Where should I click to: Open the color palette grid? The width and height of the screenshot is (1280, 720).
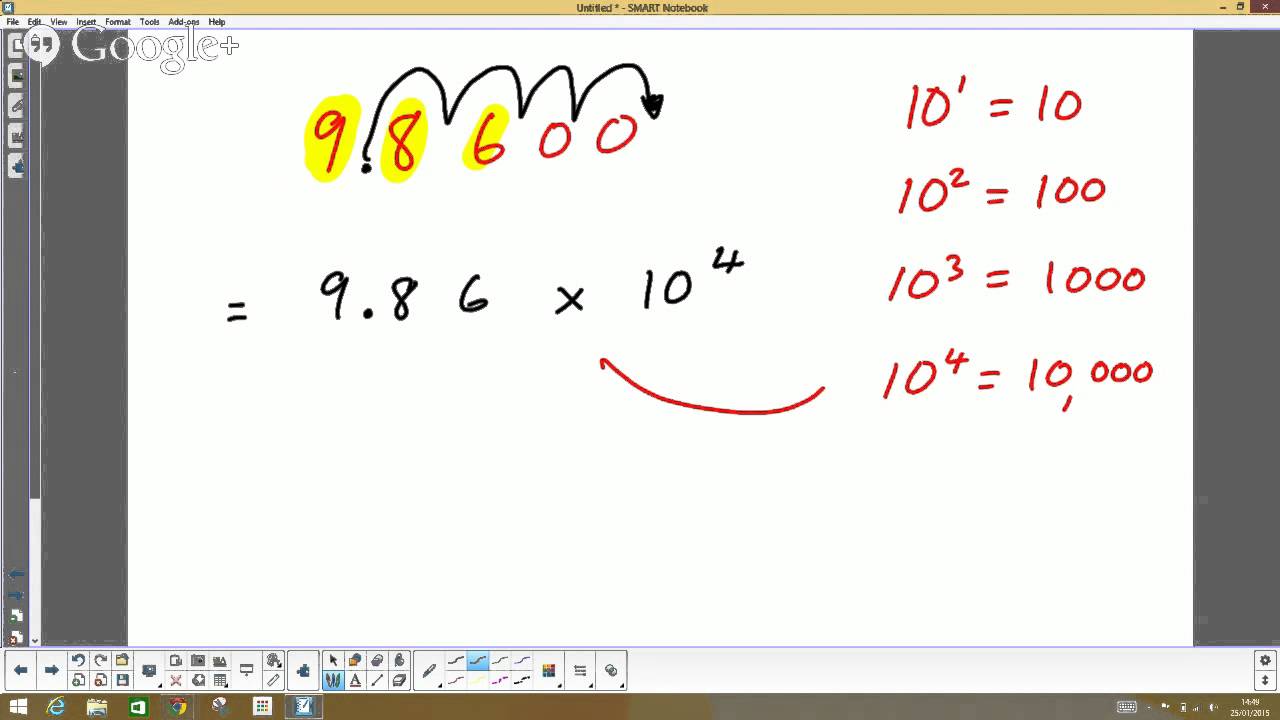pyautogui.click(x=548, y=670)
